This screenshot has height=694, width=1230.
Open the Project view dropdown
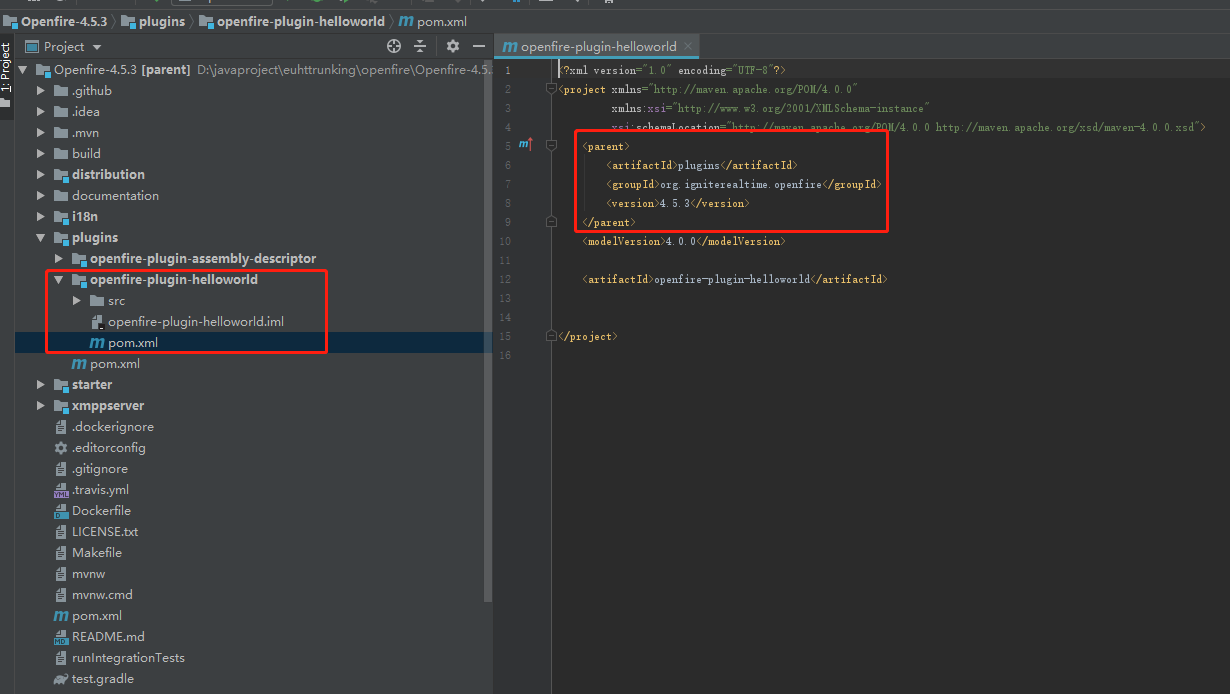tap(97, 47)
